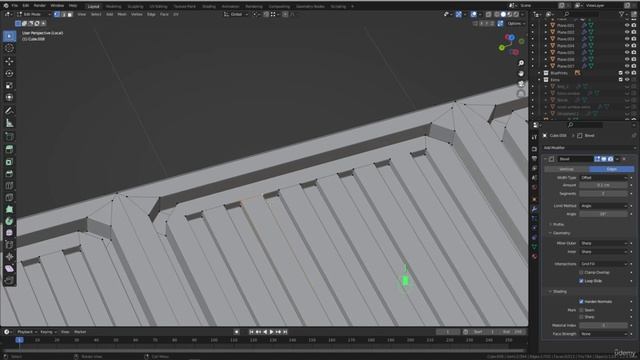Toggle the camera view icon
The image size is (640, 360).
pos(521,84)
